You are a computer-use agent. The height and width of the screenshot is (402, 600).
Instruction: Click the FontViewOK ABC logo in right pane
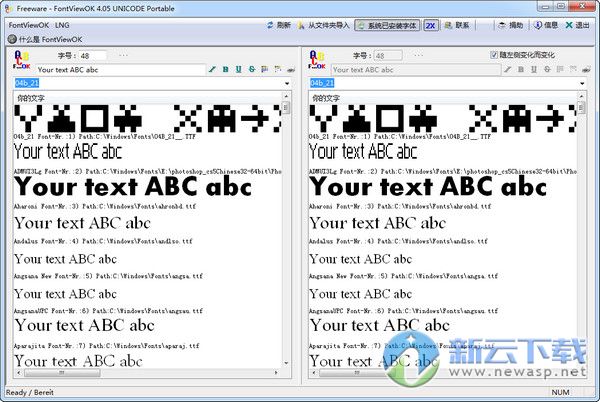pyautogui.click(x=317, y=60)
